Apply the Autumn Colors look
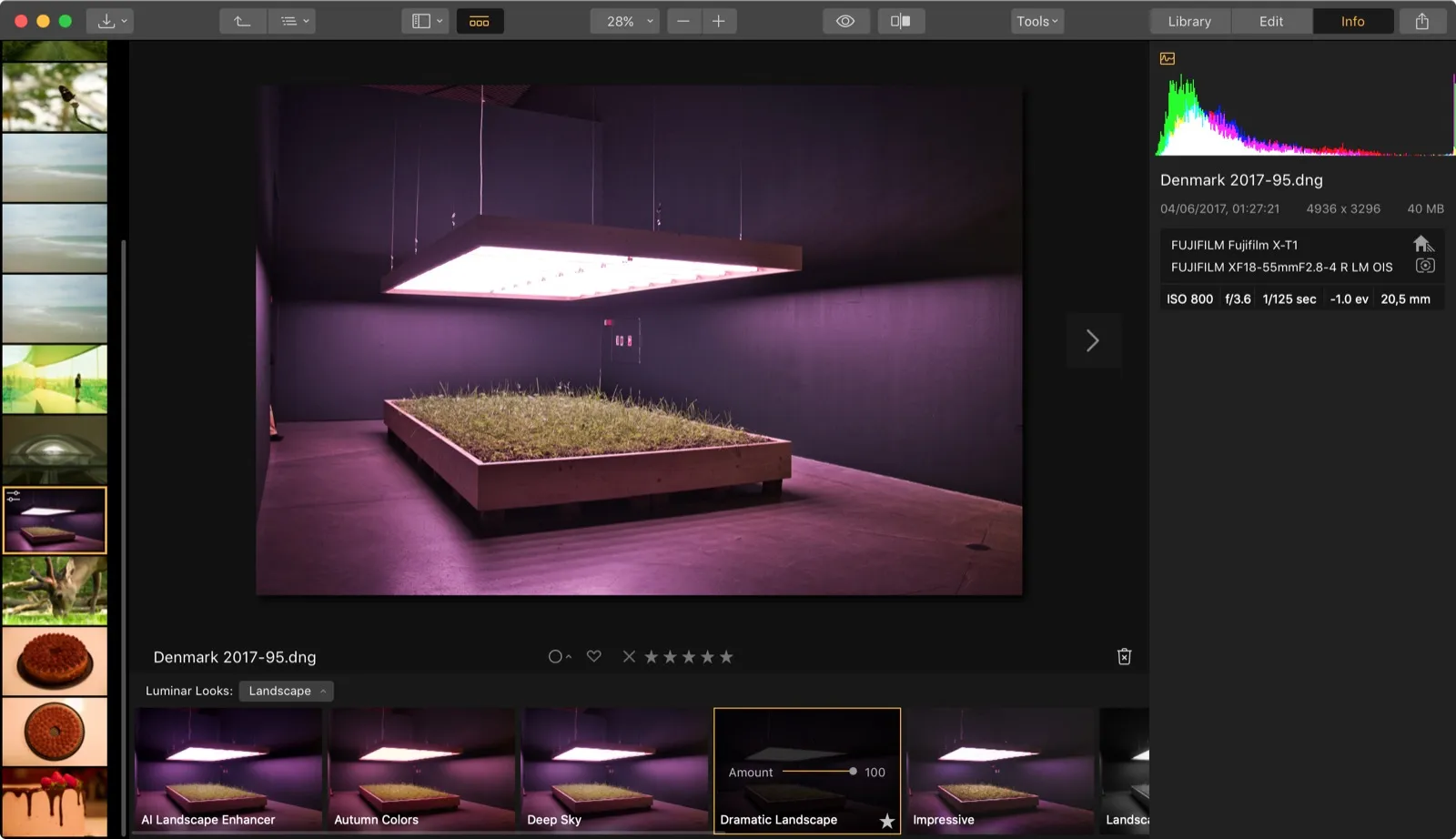The width and height of the screenshot is (1456, 839). tap(421, 769)
